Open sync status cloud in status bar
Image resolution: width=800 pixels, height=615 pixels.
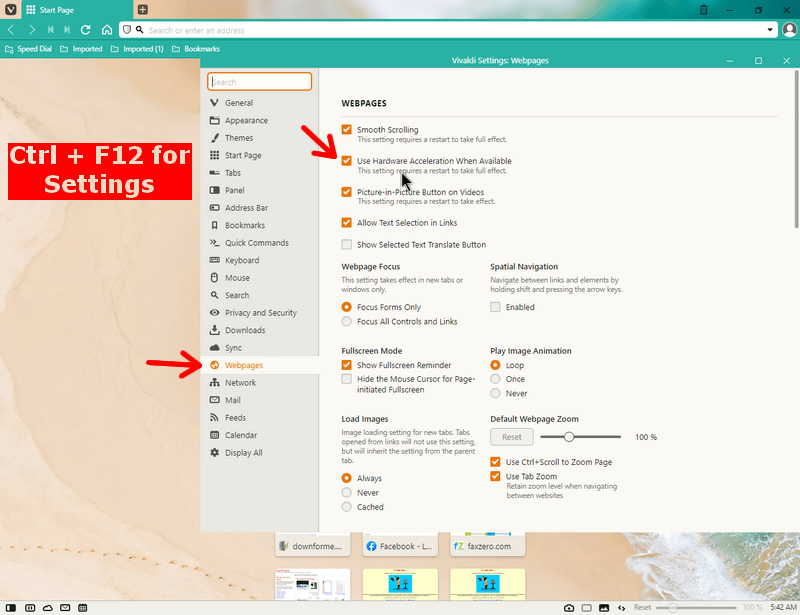pyautogui.click(x=47, y=608)
